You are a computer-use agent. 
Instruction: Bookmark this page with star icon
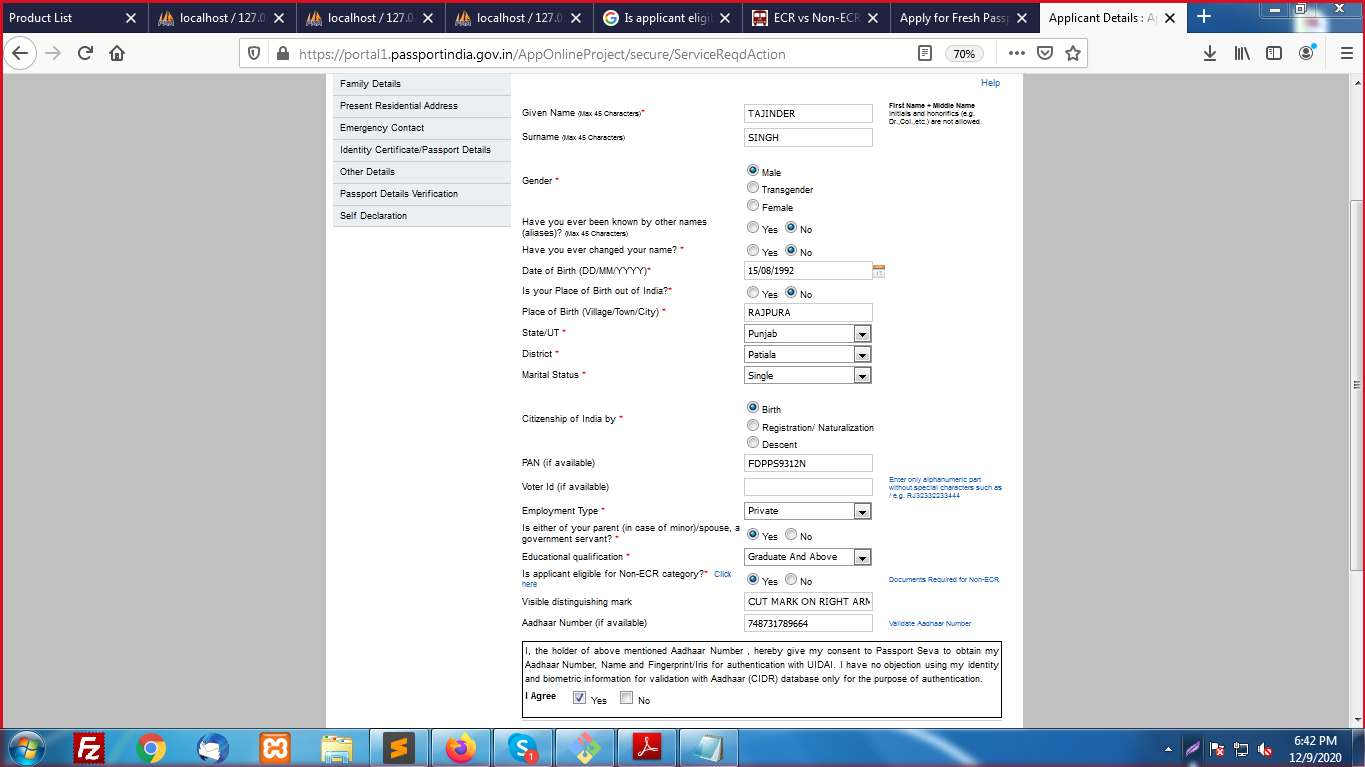coord(1073,53)
